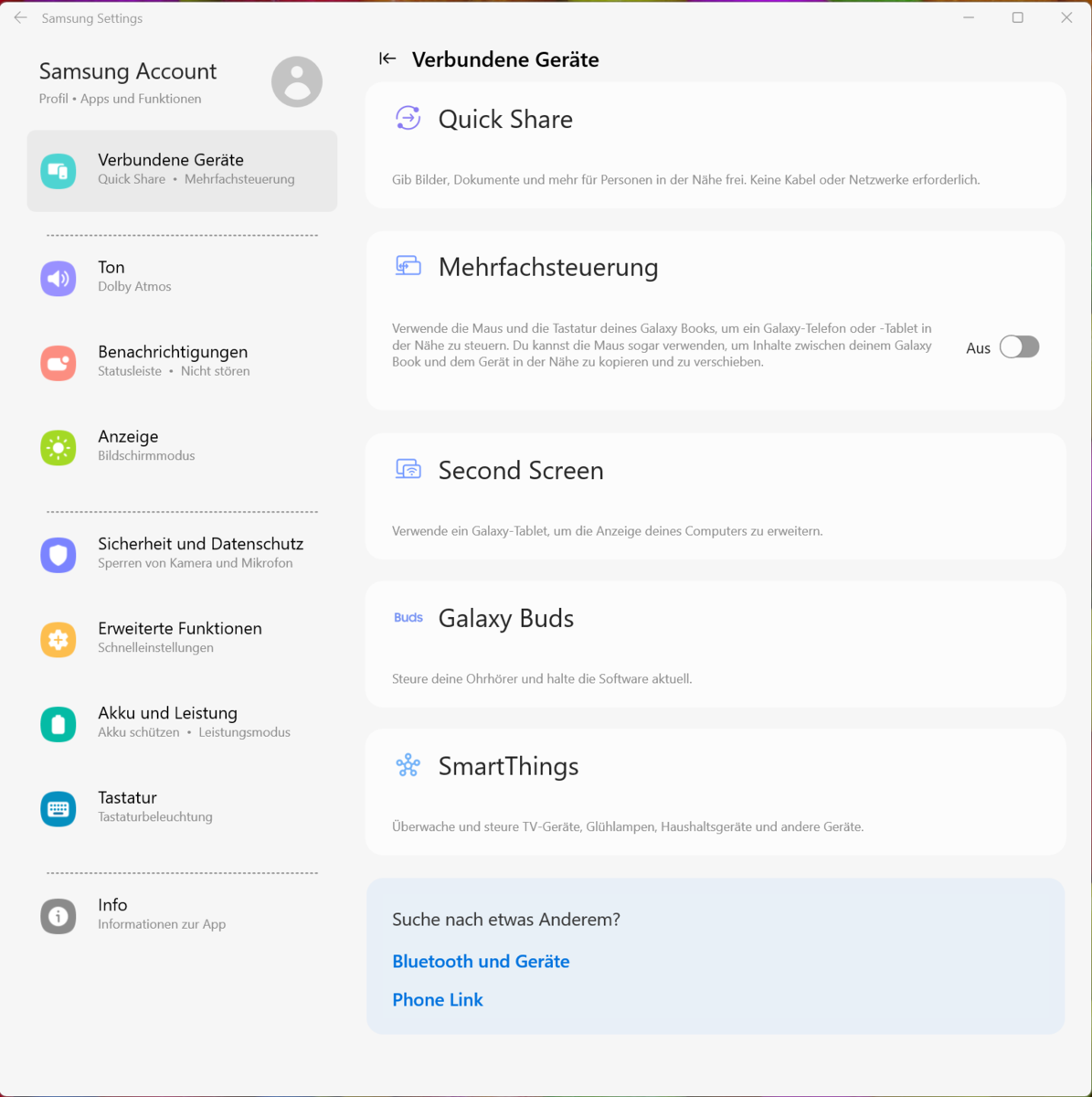Click the 'Informationen zur App' subtitle
This screenshot has height=1097, width=1092.
(162, 924)
